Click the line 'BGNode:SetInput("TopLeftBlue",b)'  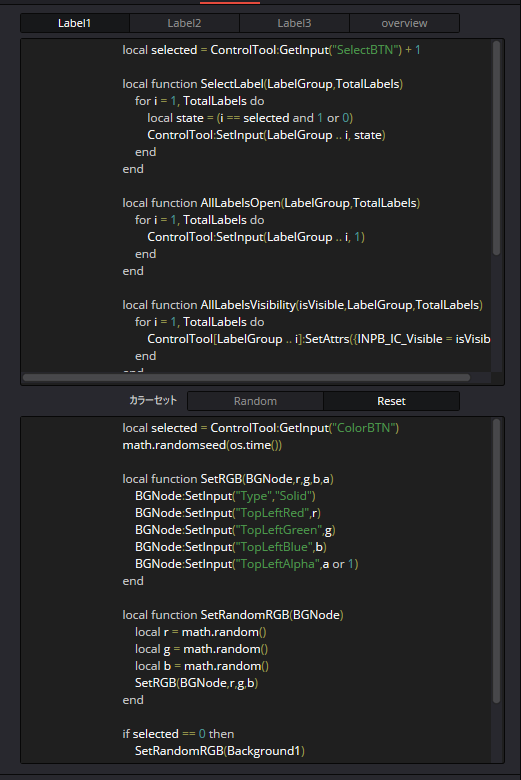point(231,547)
